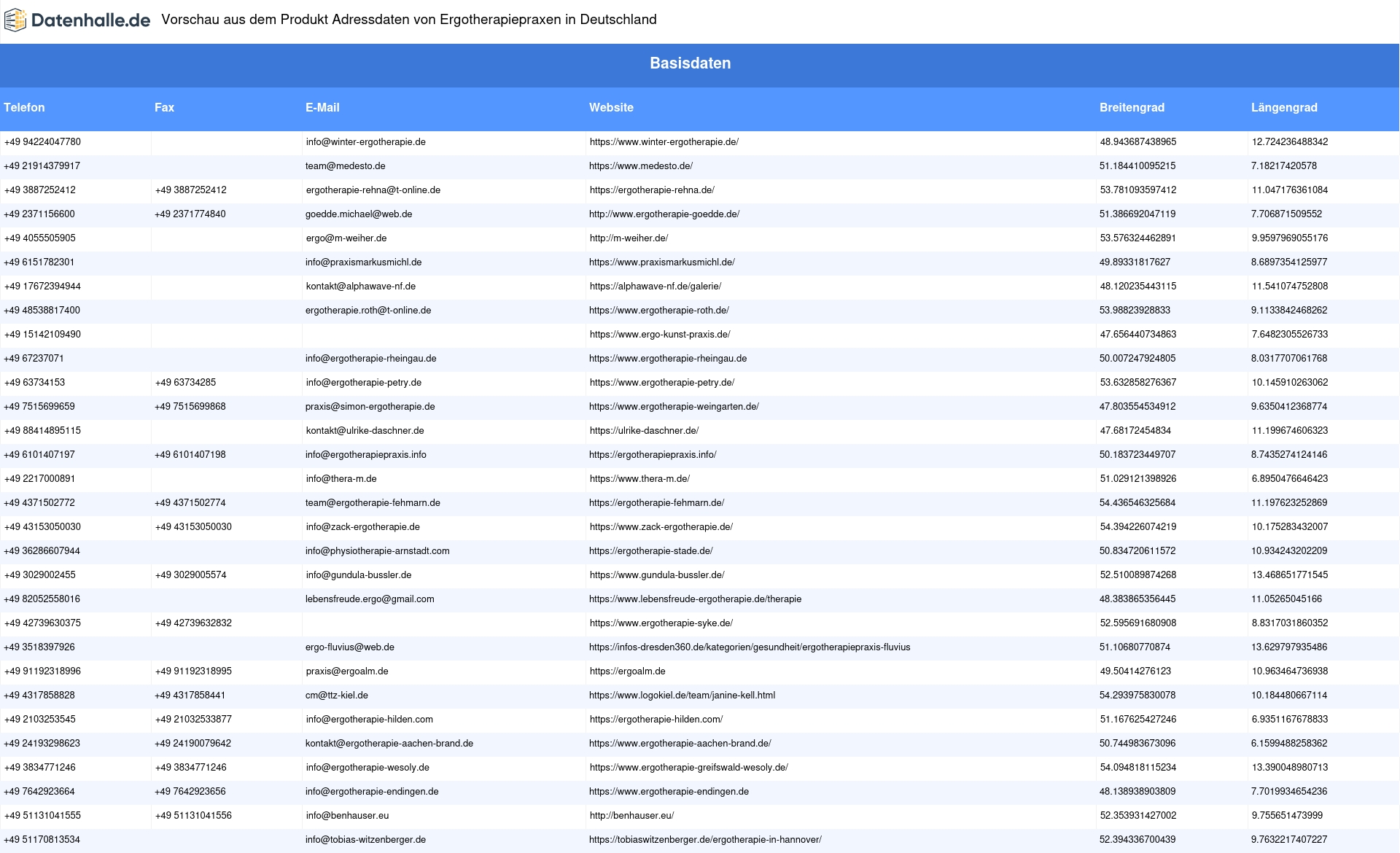Screen dimensions: 1400x853
Task: Open http://m-weiher.de/ website cell
Action: click(629, 238)
